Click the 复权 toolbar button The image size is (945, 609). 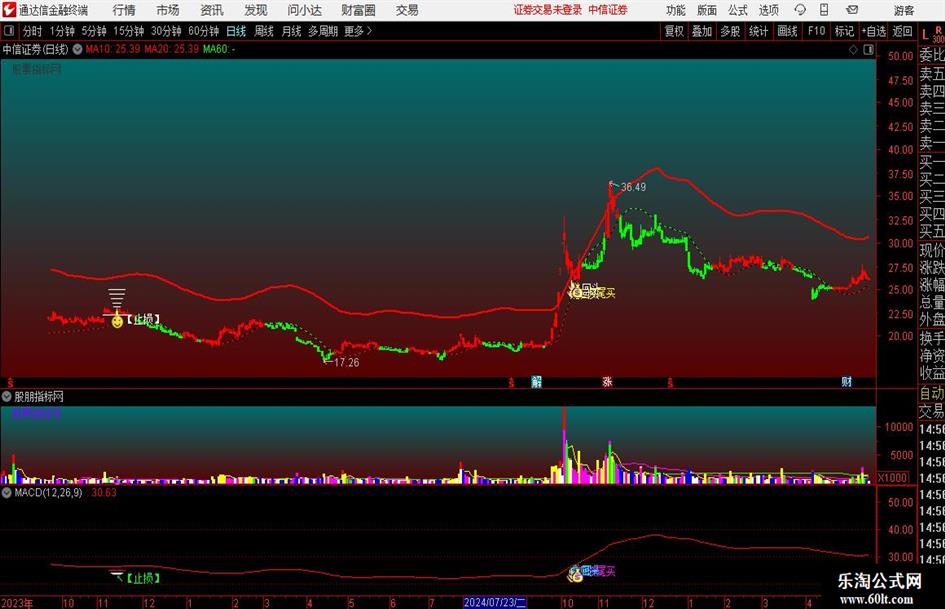tap(674, 31)
